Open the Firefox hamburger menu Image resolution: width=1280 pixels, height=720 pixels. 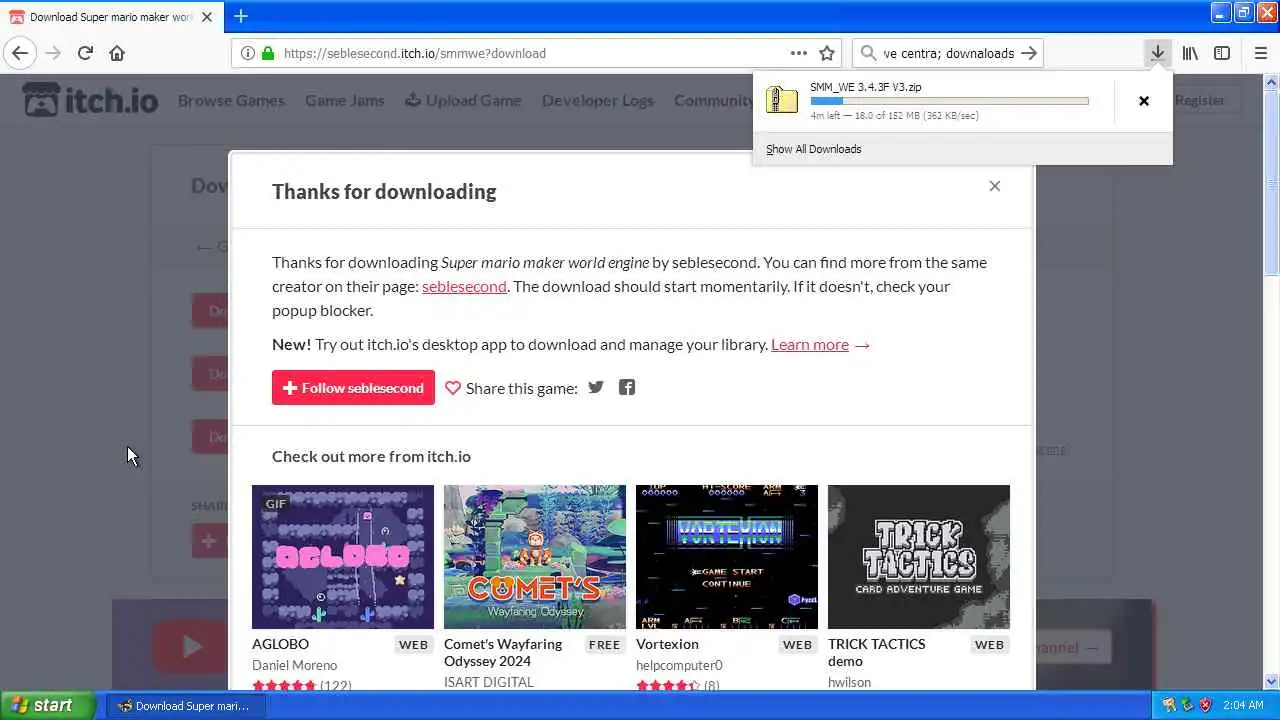click(1260, 53)
